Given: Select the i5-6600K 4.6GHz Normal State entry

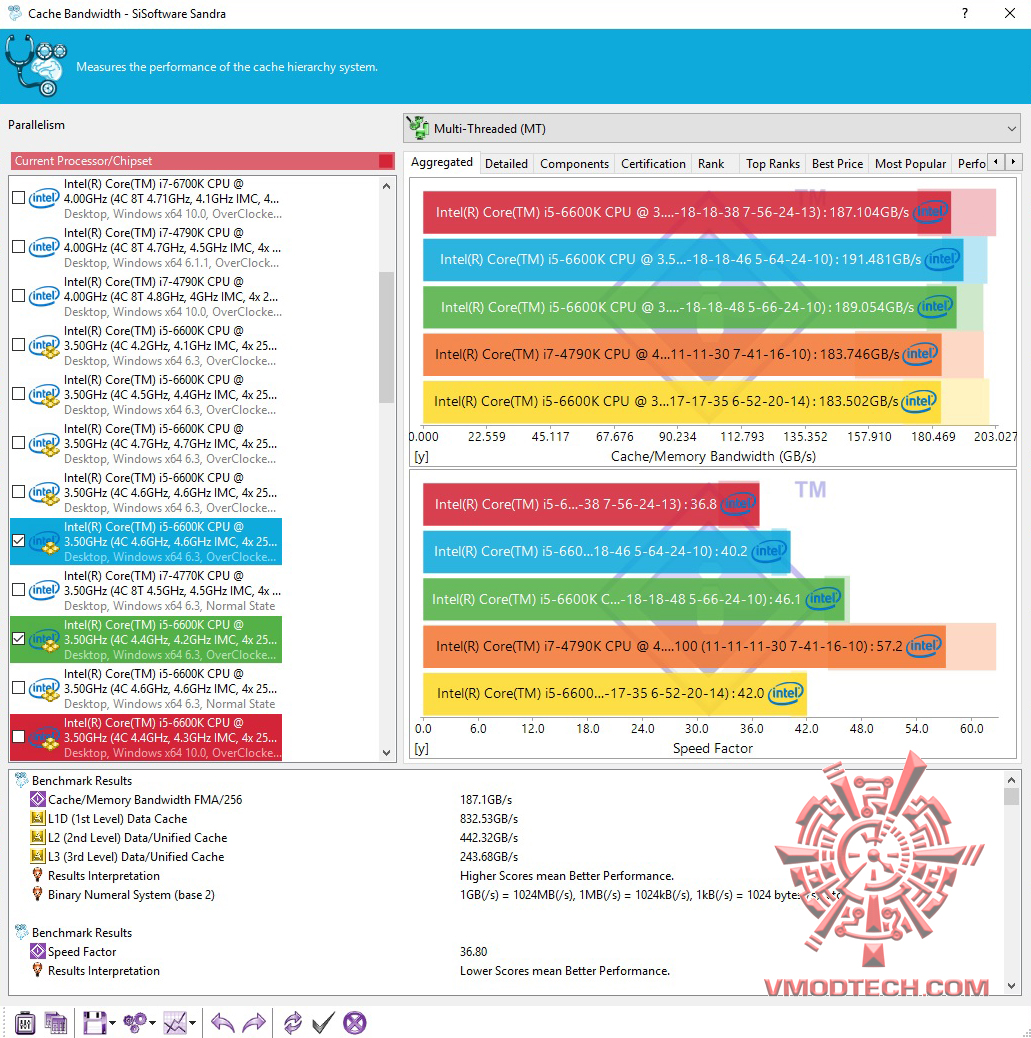Looking at the screenshot, I should click(x=146, y=688).
